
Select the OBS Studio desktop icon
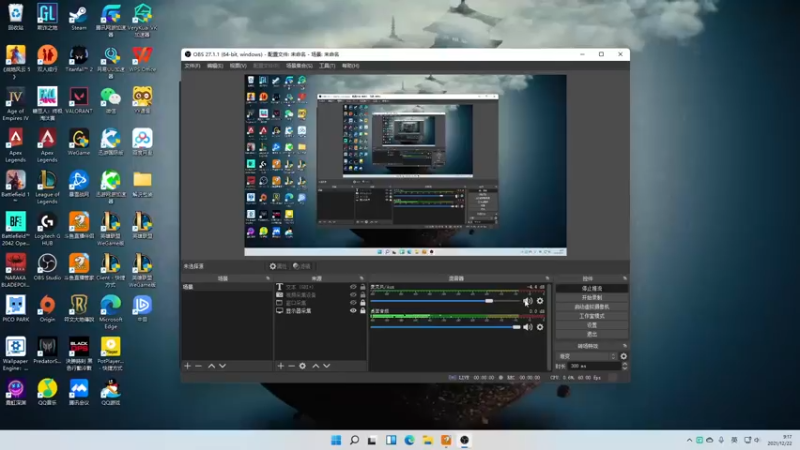(47, 267)
